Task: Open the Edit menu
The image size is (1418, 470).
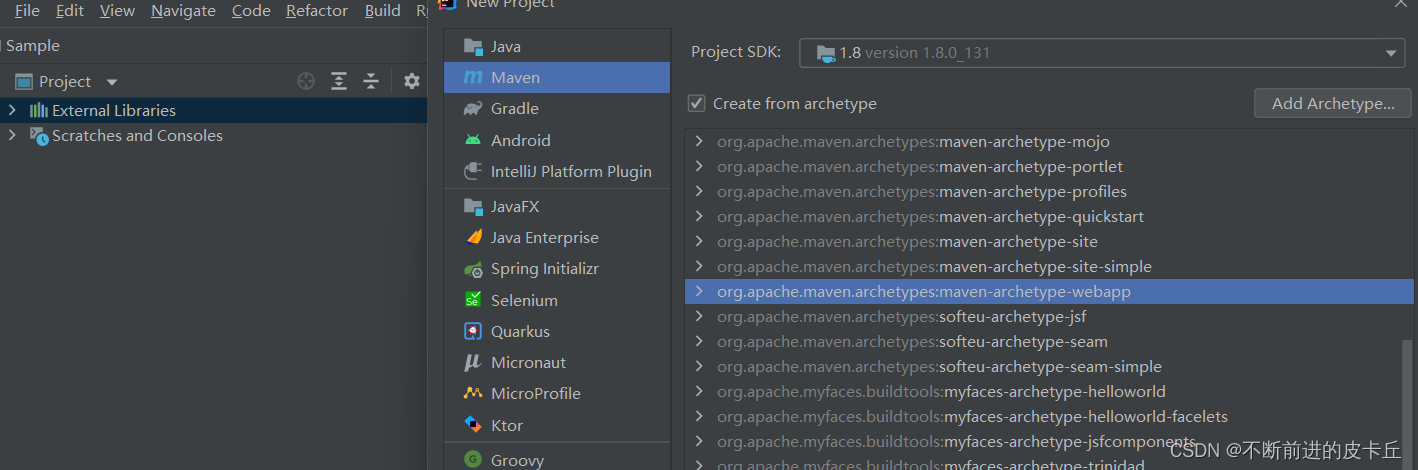Action: point(70,11)
